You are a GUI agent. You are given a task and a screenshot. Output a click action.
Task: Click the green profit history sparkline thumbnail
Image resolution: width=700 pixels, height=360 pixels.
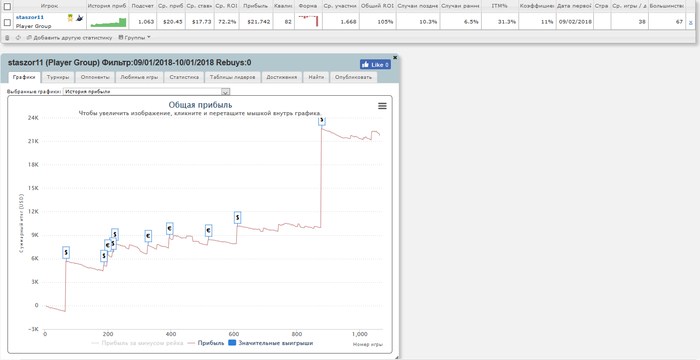coord(108,22)
